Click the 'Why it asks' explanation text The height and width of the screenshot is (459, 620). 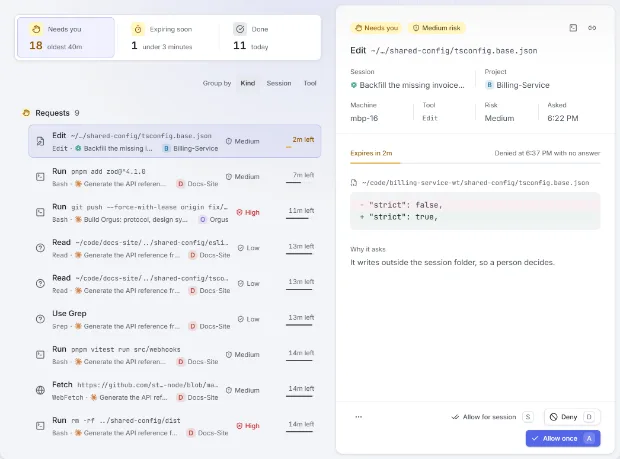(x=452, y=263)
